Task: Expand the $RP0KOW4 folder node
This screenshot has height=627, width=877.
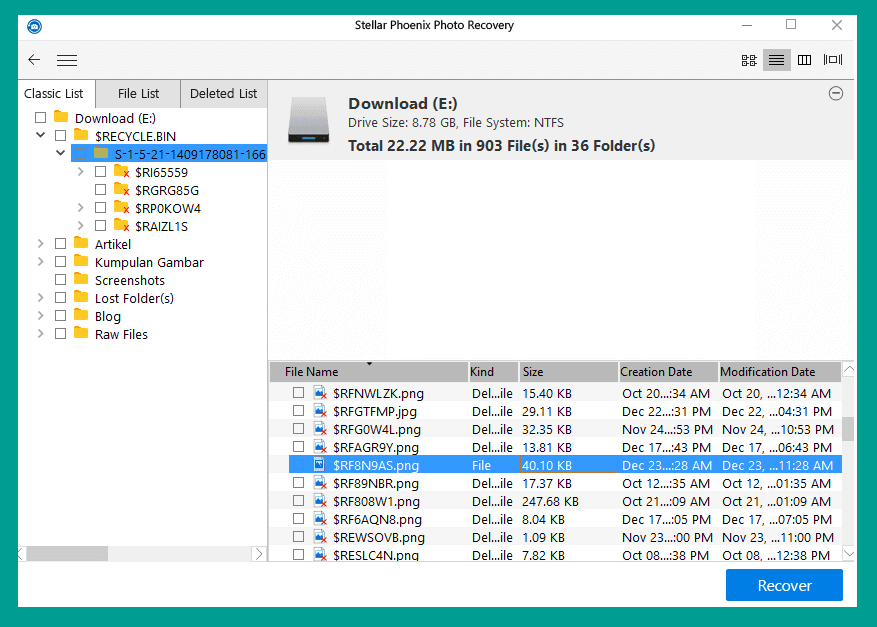Action: tap(81, 208)
